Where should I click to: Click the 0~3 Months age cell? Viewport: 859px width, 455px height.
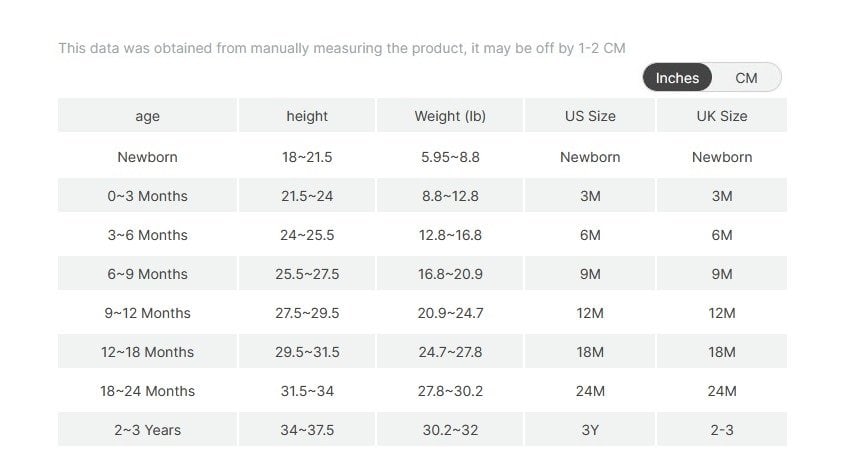tap(147, 196)
